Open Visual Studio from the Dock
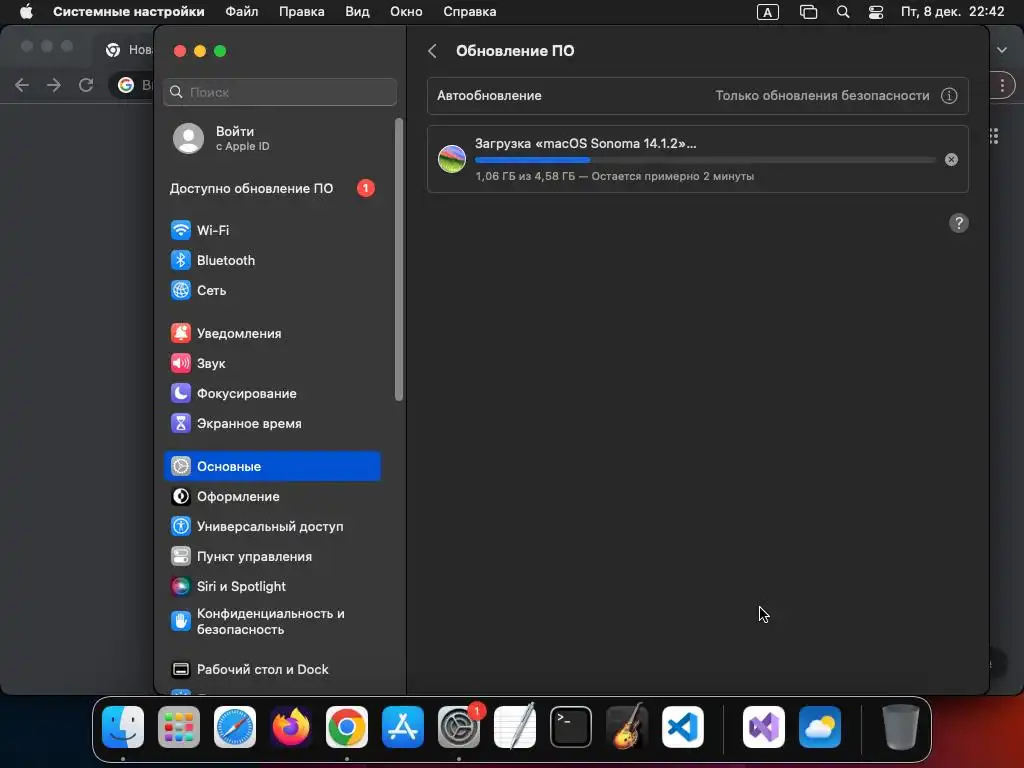Screen dimensions: 1024x768 coord(763,727)
